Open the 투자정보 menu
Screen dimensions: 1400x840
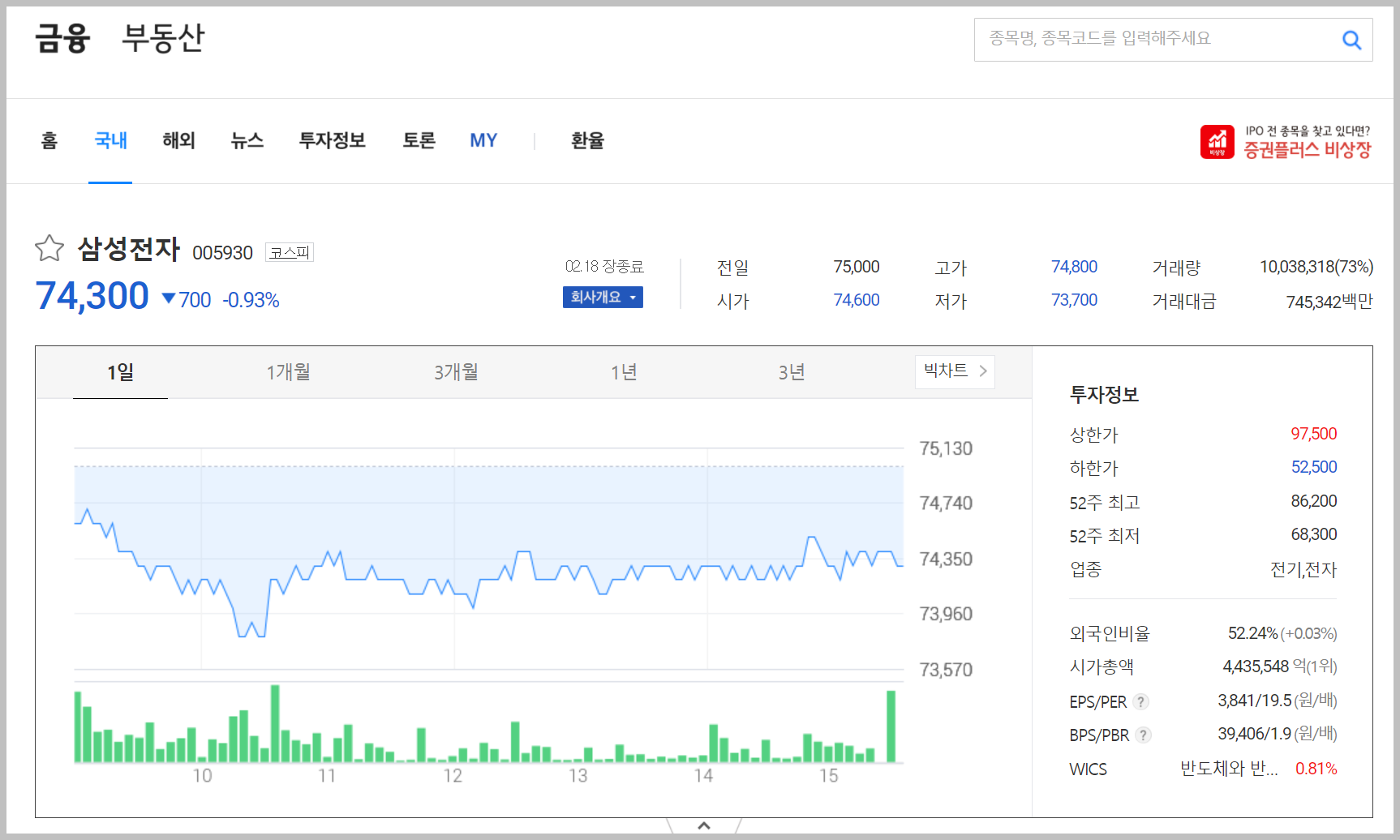click(x=333, y=140)
